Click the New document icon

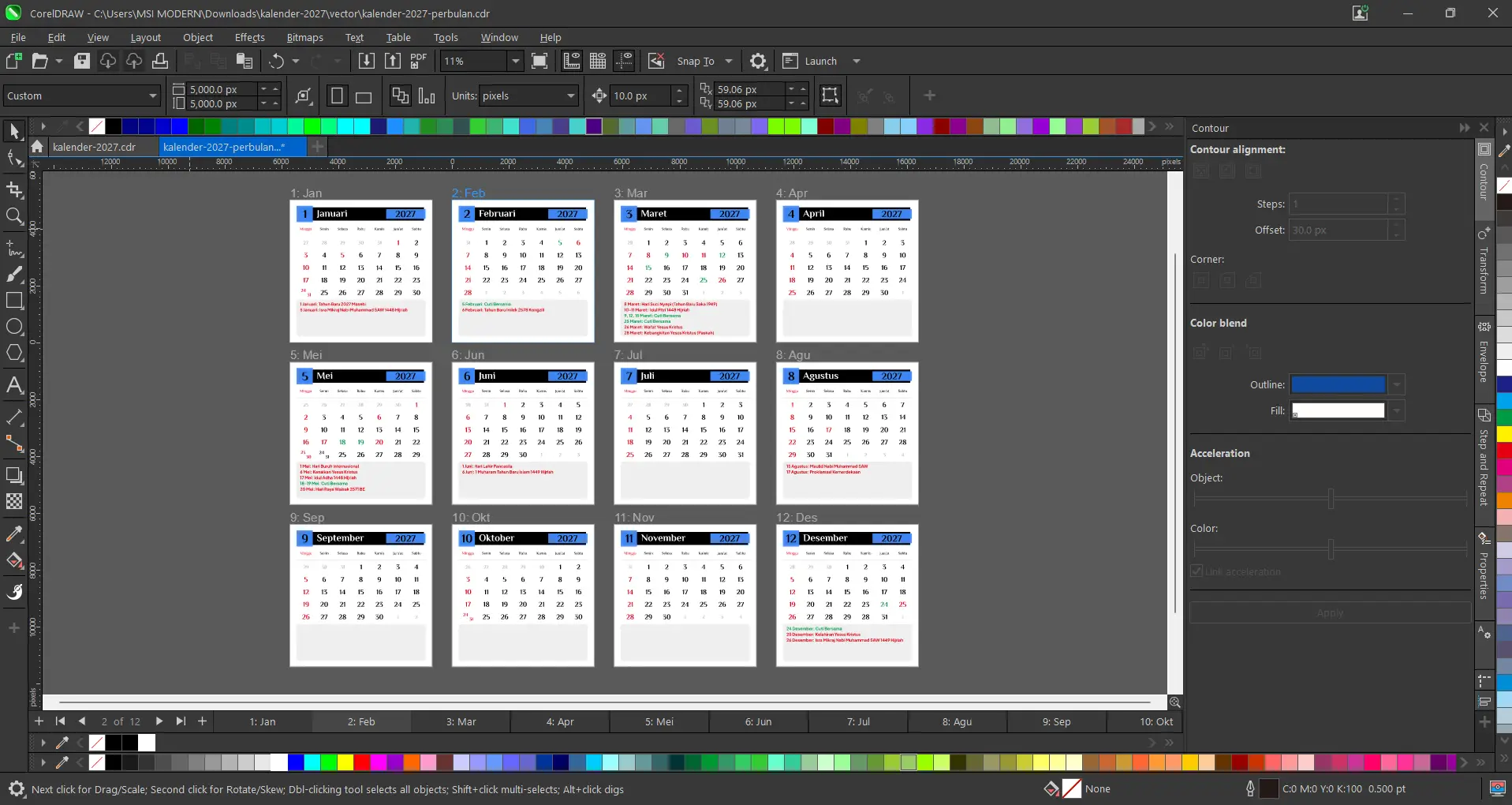(x=13, y=61)
